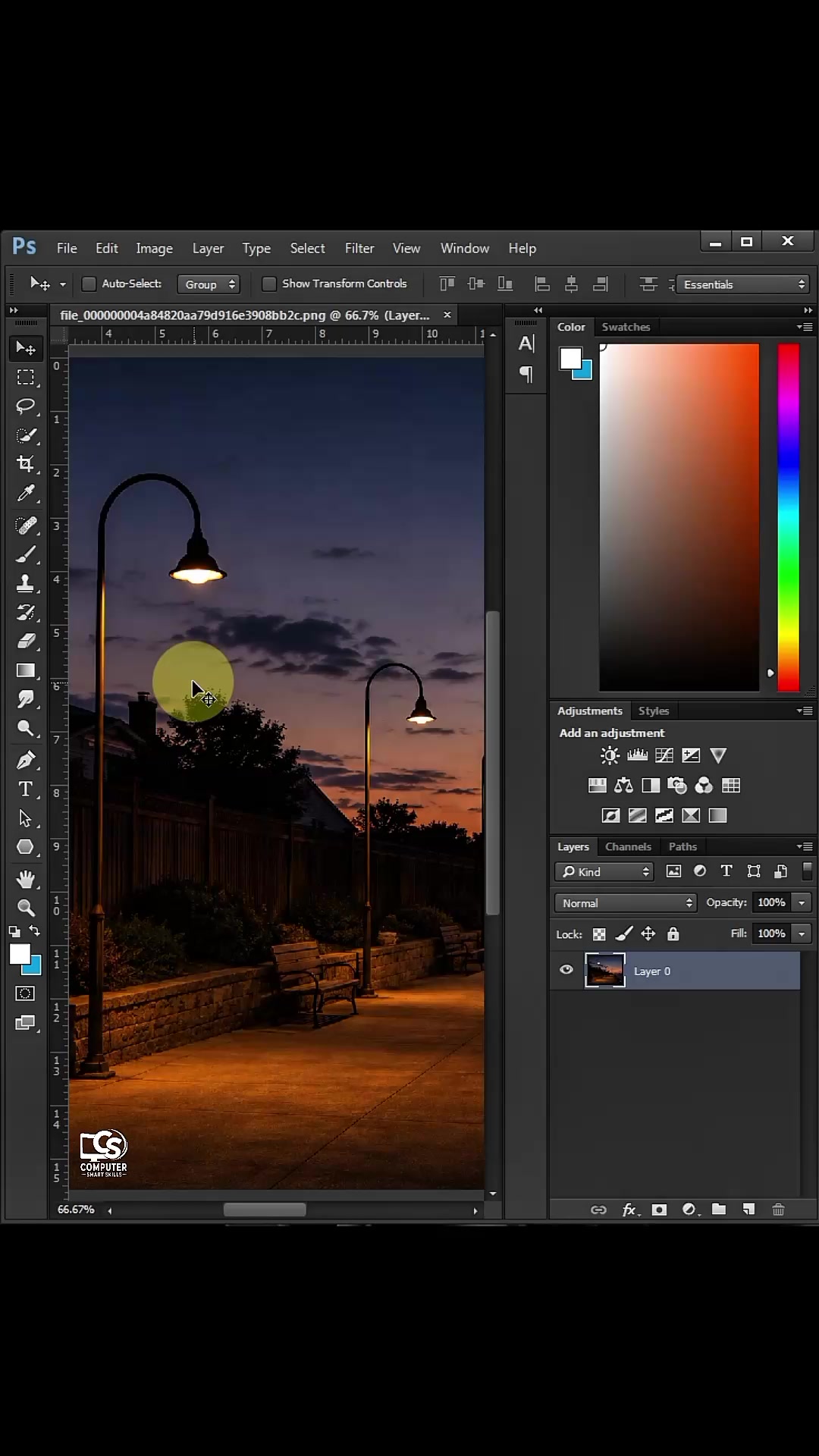Choose the Path Selection tool
Image resolution: width=819 pixels, height=1456 pixels.
26,818
